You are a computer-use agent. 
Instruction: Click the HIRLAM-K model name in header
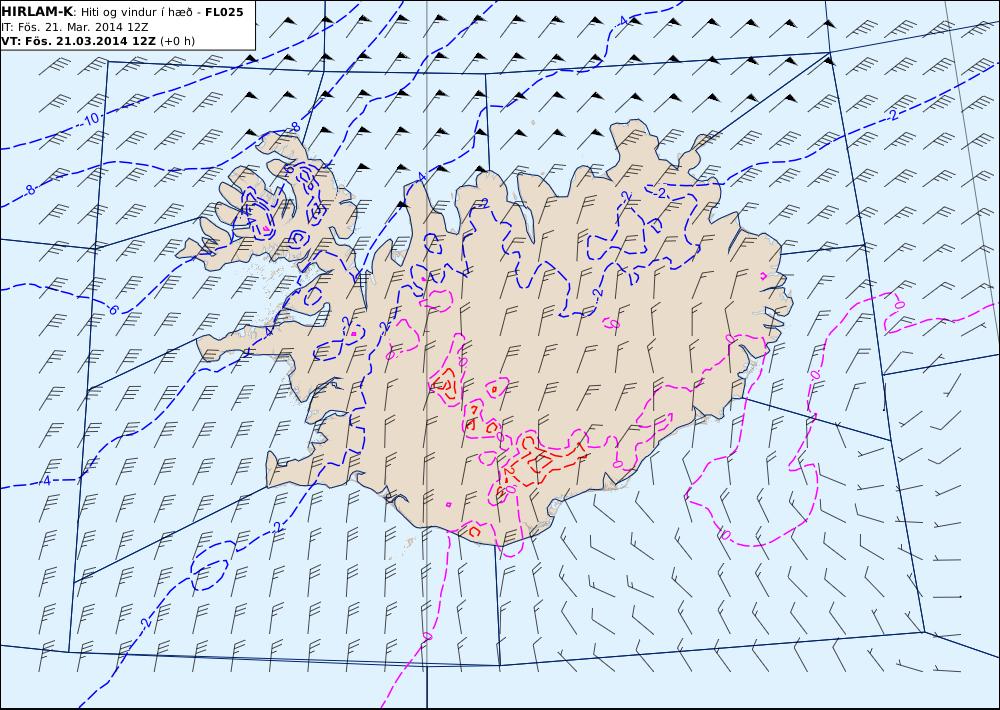(x=37, y=12)
